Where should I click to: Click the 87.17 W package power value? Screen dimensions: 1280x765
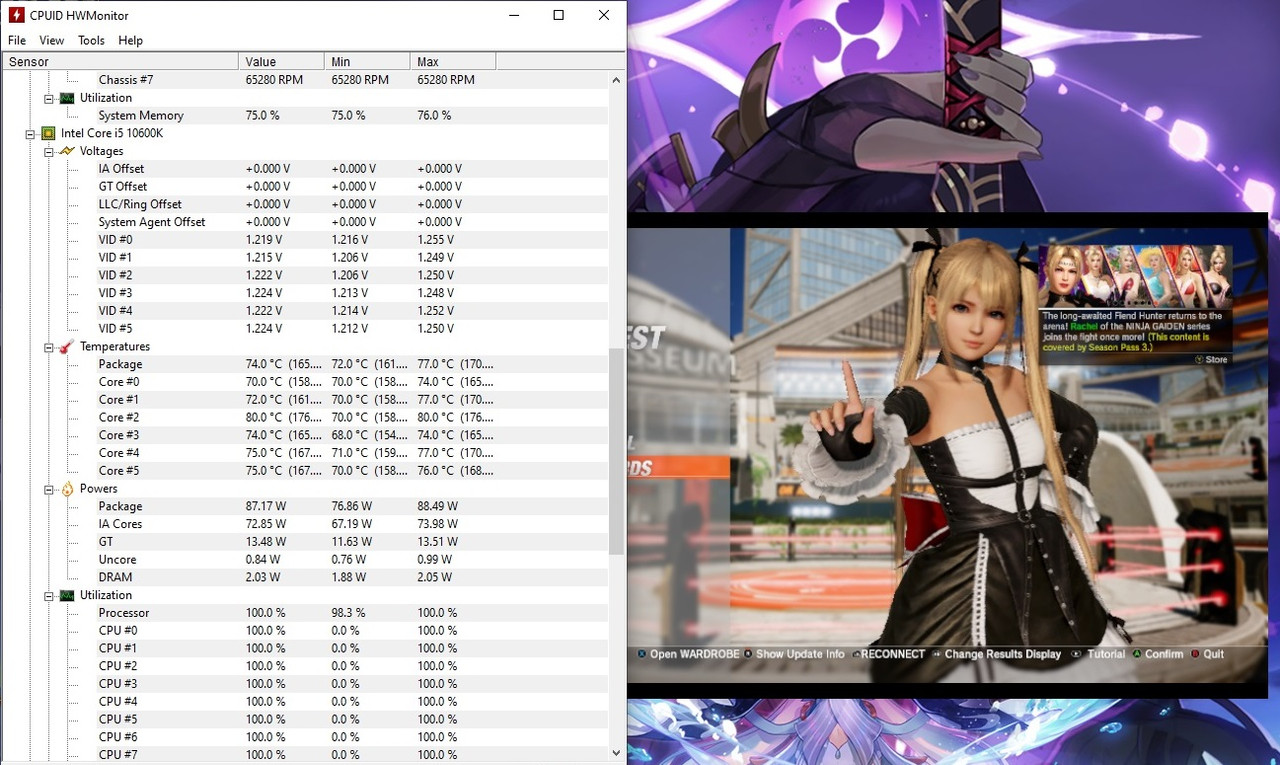click(266, 507)
